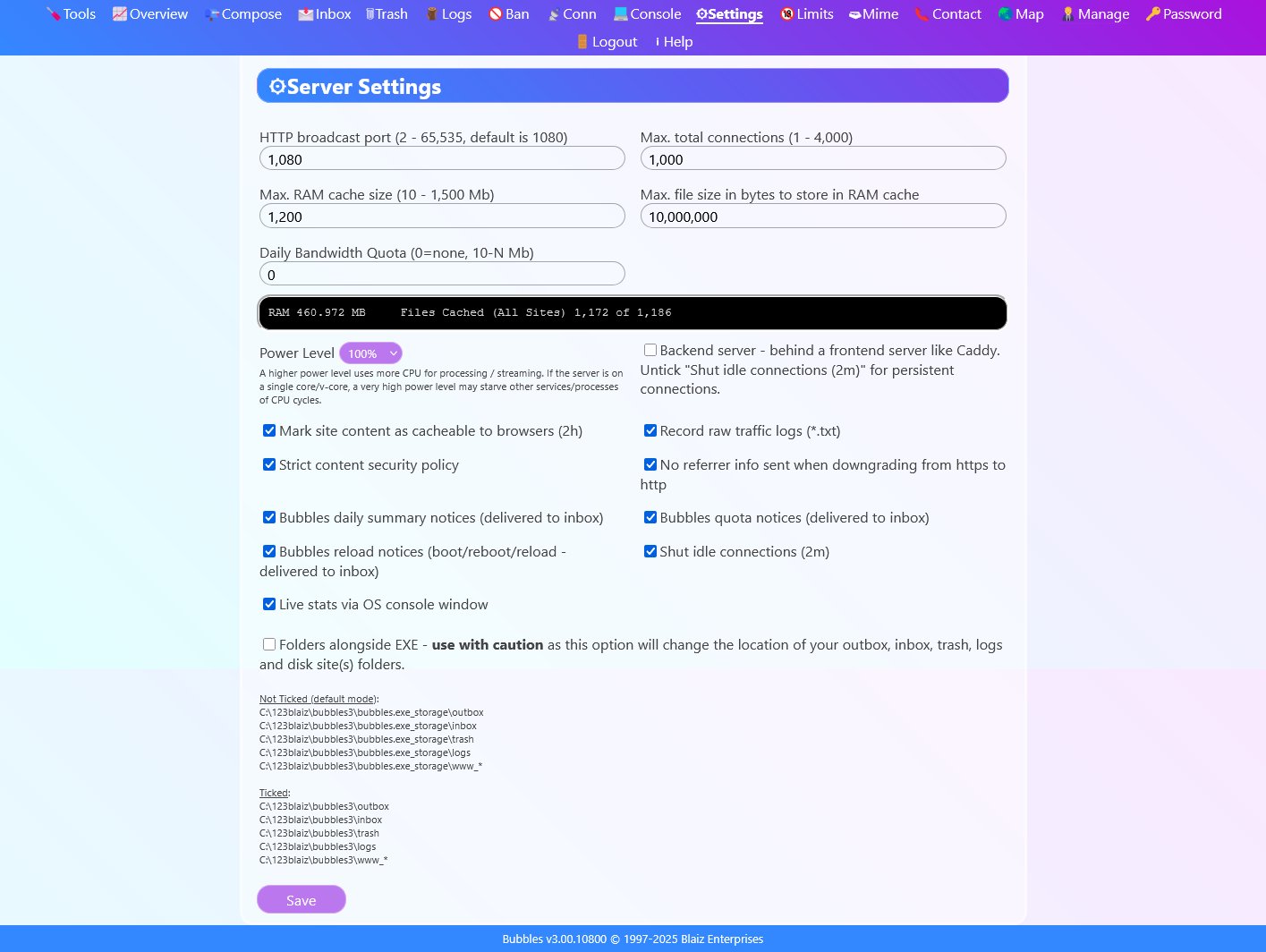Image resolution: width=1266 pixels, height=952 pixels.
Task: Click the Max. RAM cache size field
Action: (x=442, y=216)
